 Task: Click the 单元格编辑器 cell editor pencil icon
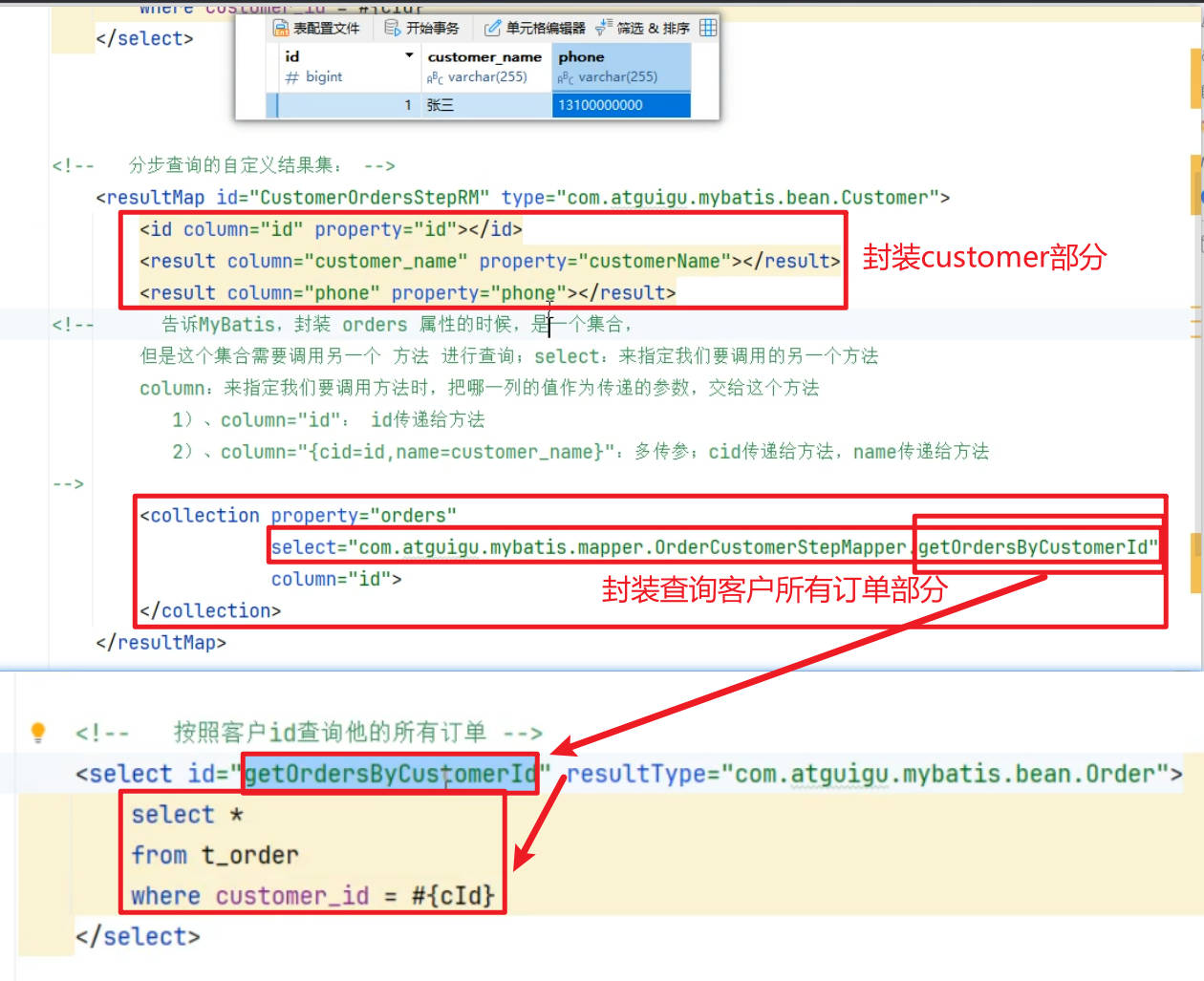492,28
